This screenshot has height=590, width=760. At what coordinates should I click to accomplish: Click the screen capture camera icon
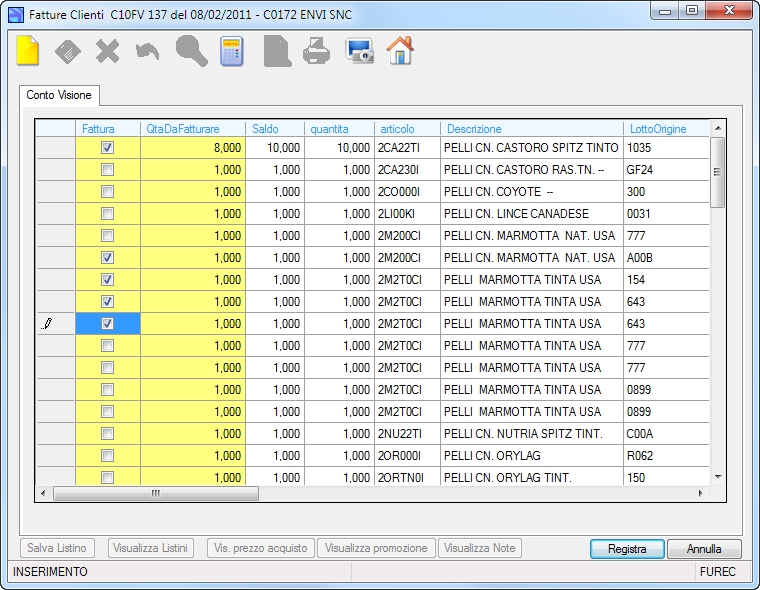click(x=360, y=51)
